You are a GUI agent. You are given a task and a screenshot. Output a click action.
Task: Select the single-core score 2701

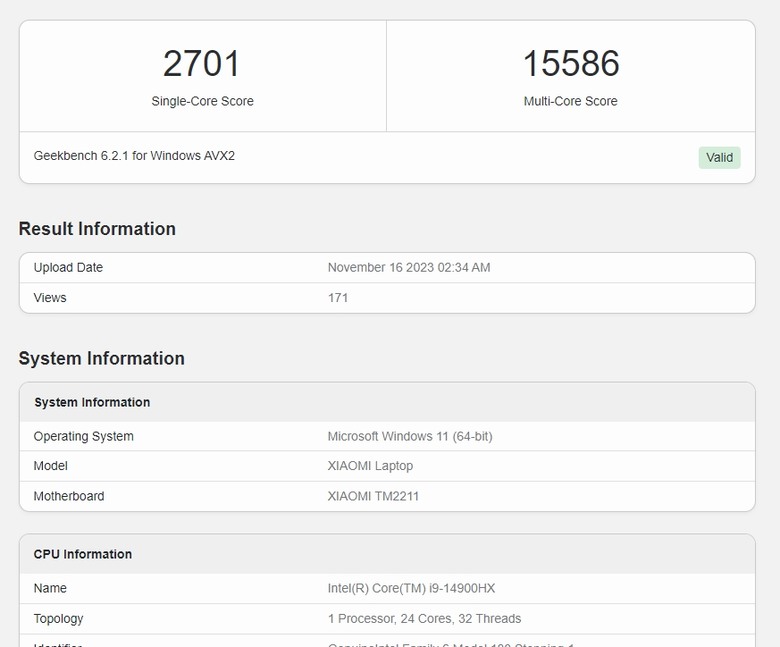pyautogui.click(x=201, y=63)
